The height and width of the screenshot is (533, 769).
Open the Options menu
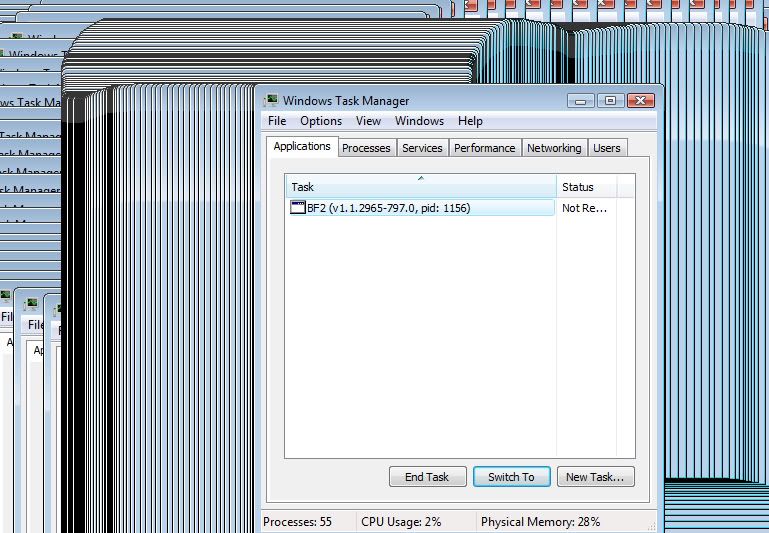tap(321, 121)
